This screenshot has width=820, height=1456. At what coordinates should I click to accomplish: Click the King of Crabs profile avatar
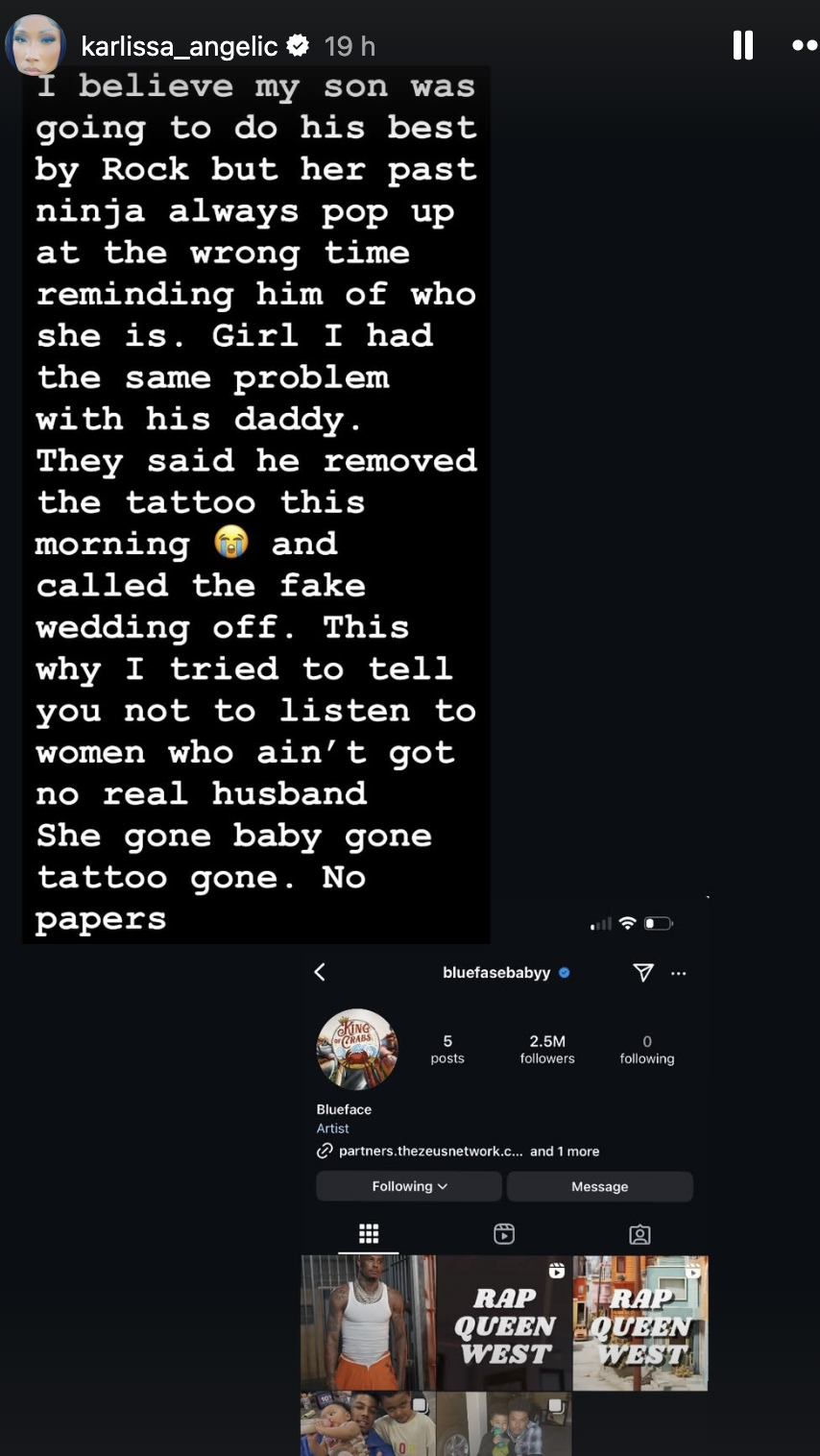tap(357, 1049)
